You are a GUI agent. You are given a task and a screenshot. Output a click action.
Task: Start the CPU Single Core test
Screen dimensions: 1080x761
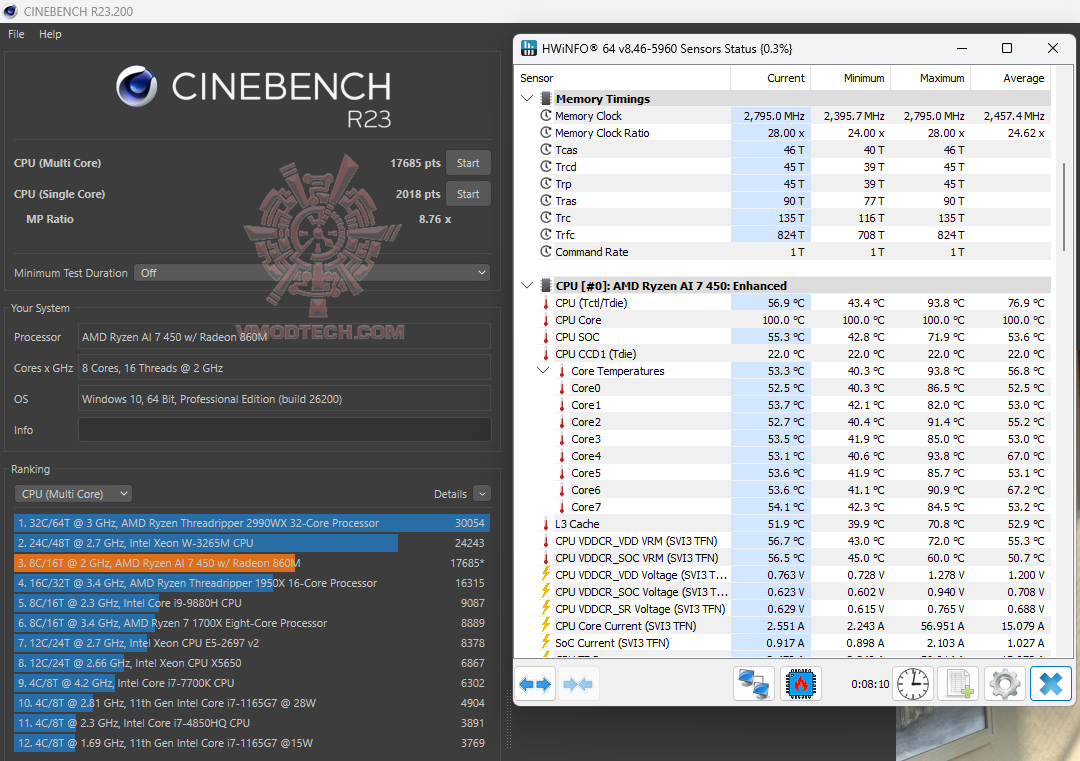(x=468, y=194)
